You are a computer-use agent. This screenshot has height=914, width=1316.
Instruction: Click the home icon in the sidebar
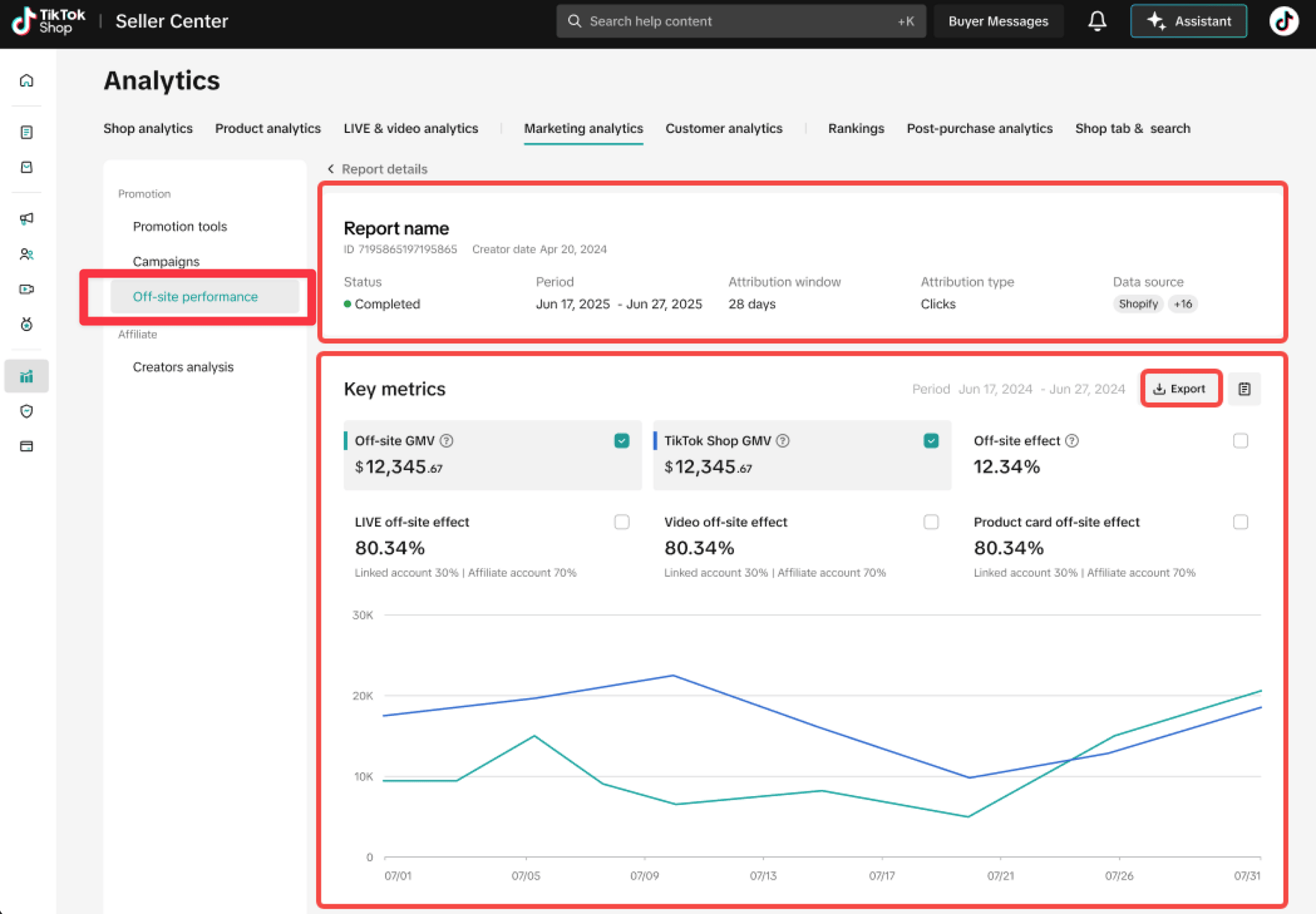pyautogui.click(x=27, y=81)
